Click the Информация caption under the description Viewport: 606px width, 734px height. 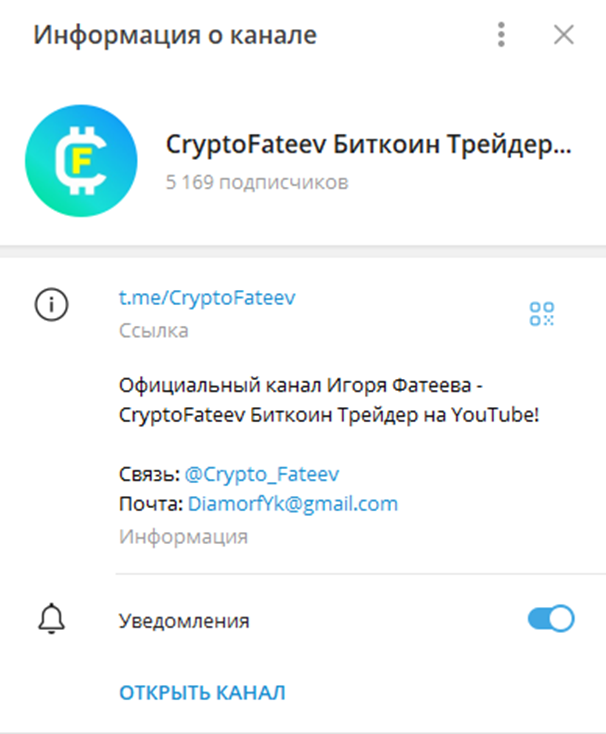[x=183, y=536]
